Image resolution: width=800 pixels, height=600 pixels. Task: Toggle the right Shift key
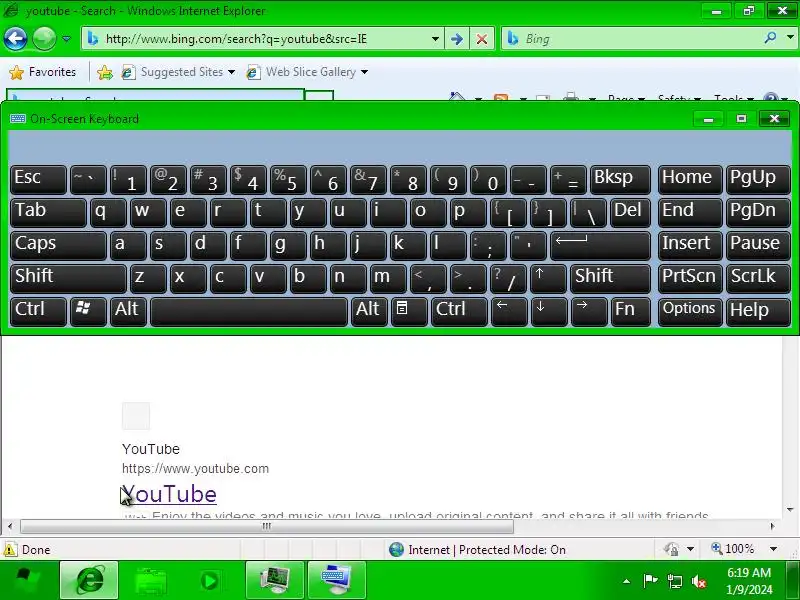(x=610, y=278)
